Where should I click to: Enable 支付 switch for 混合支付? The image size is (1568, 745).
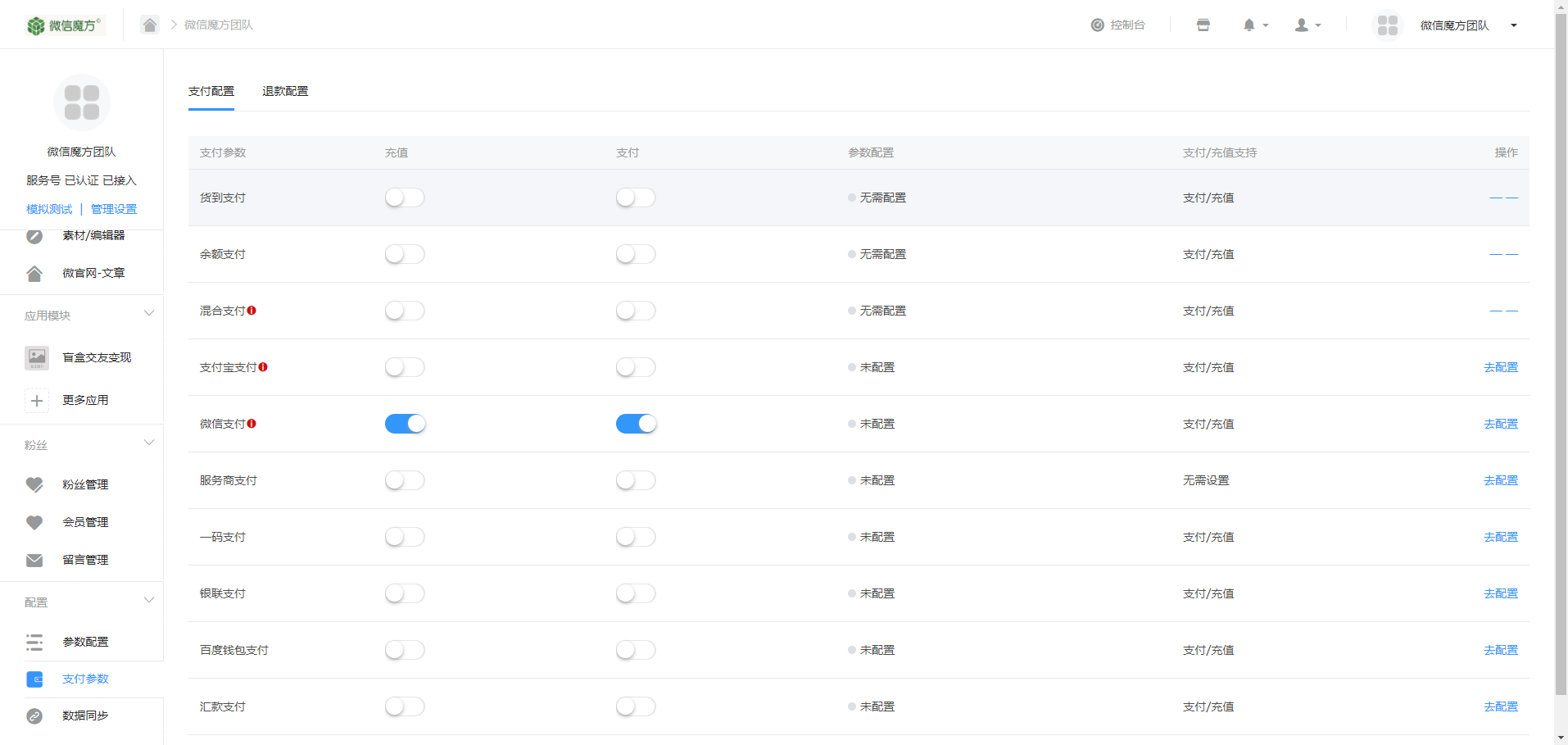point(636,311)
